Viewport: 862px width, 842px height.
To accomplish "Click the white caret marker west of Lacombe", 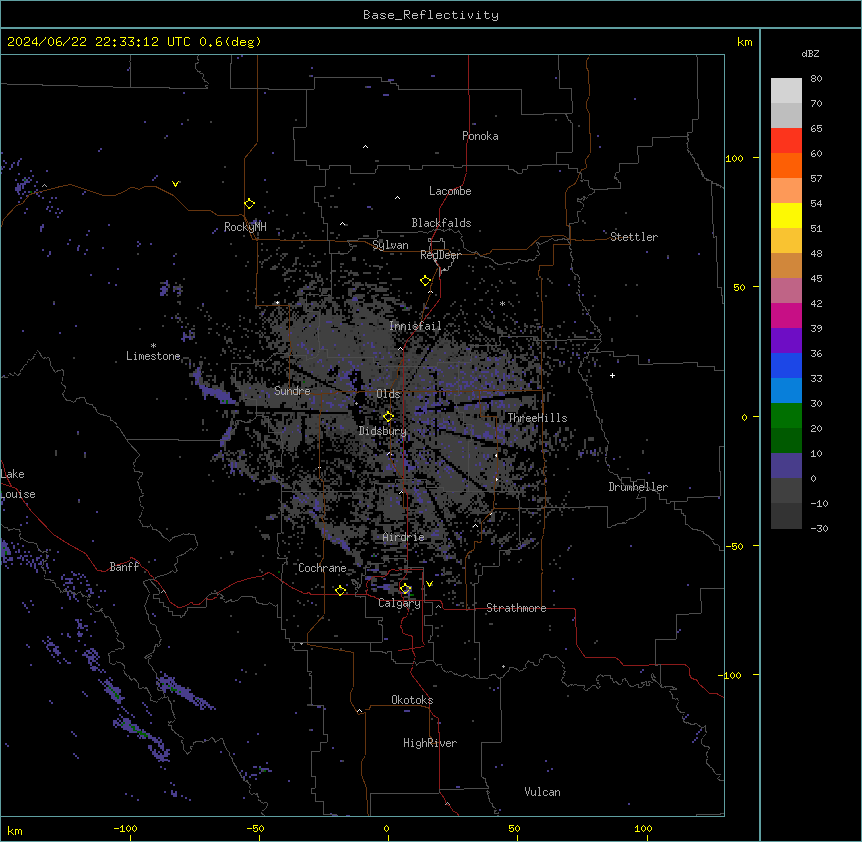I will 397,197.
